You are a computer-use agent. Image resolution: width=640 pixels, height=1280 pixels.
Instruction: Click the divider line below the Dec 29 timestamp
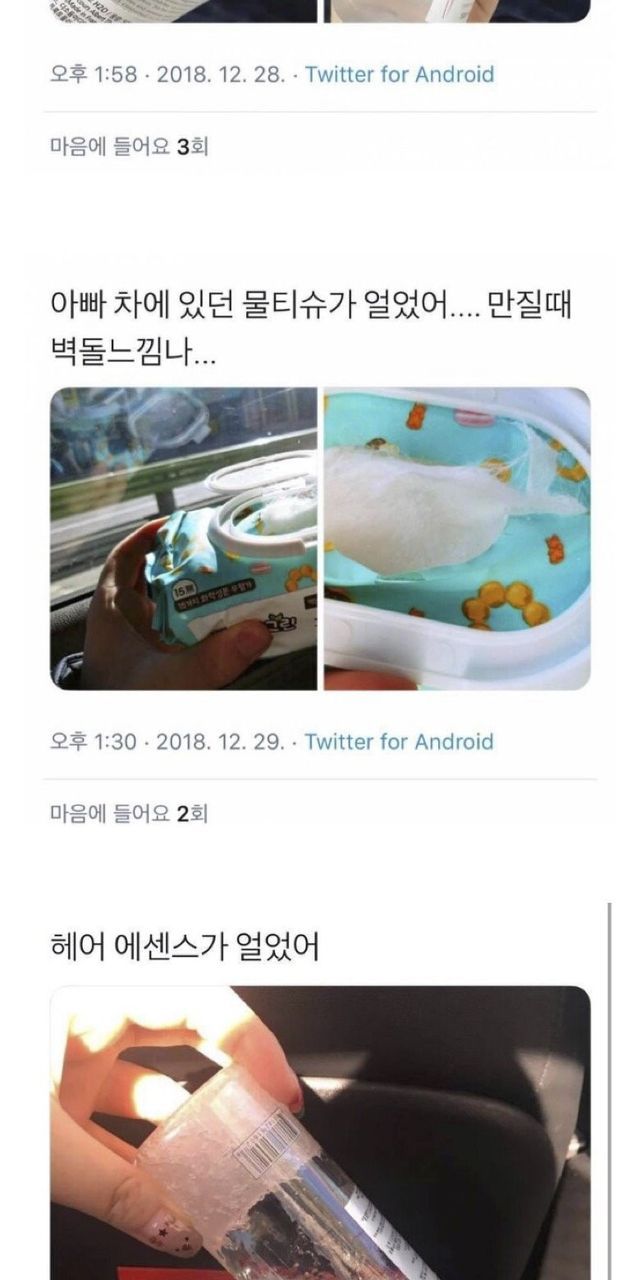pos(320,779)
